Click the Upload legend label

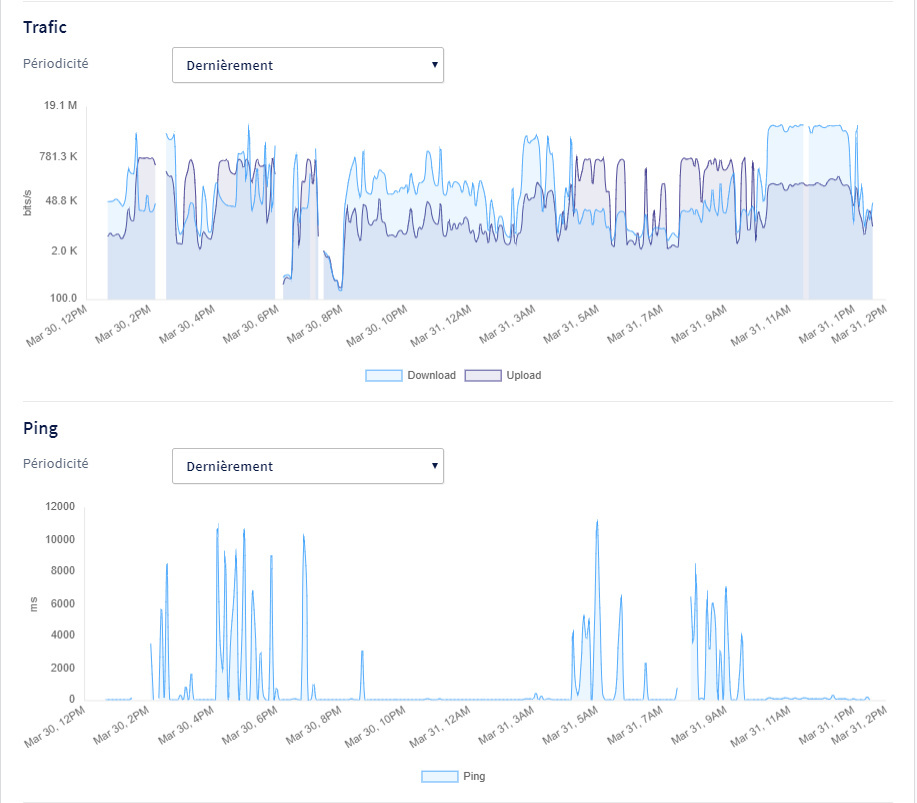[523, 376]
